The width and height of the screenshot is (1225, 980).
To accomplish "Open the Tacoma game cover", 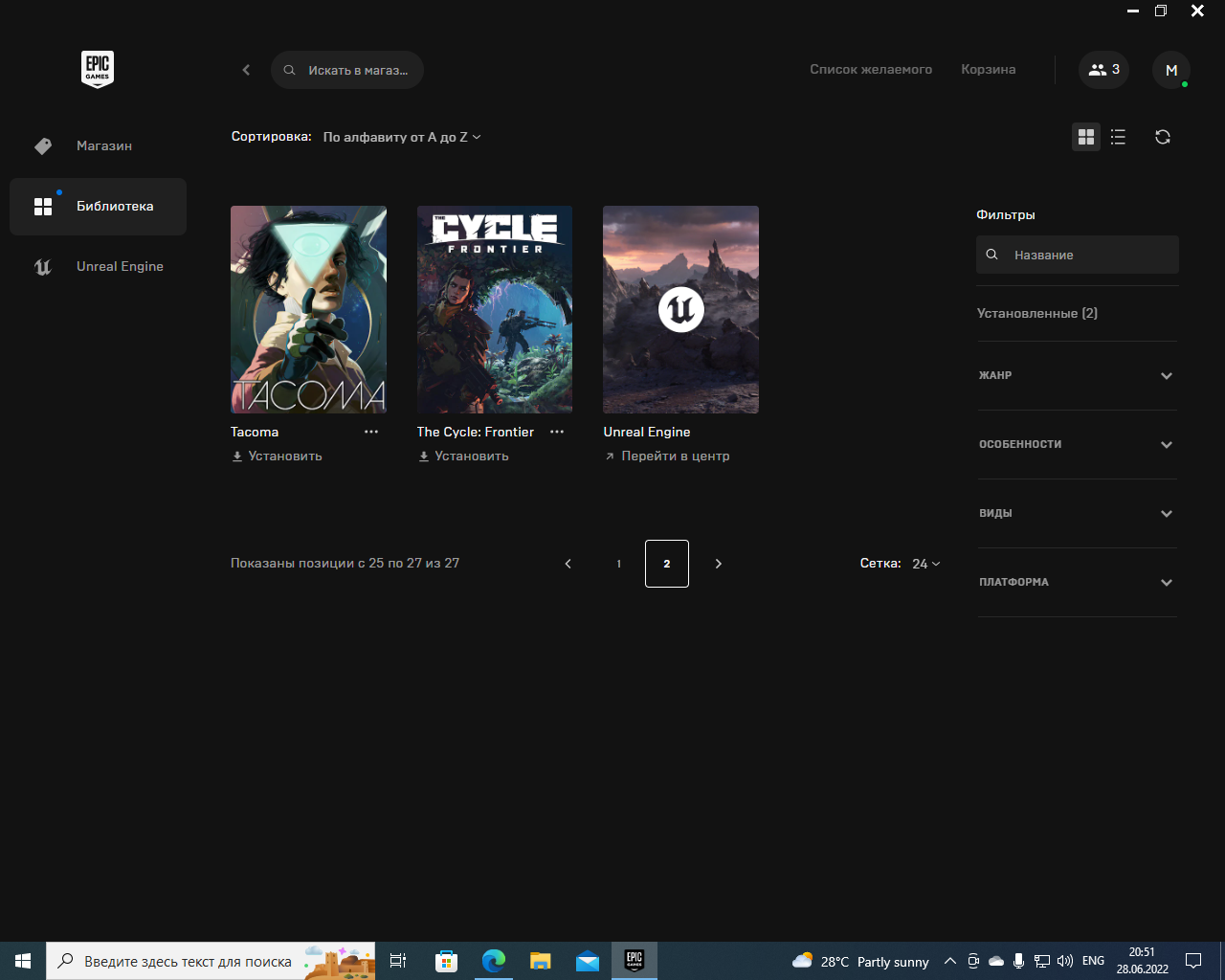I will [308, 309].
